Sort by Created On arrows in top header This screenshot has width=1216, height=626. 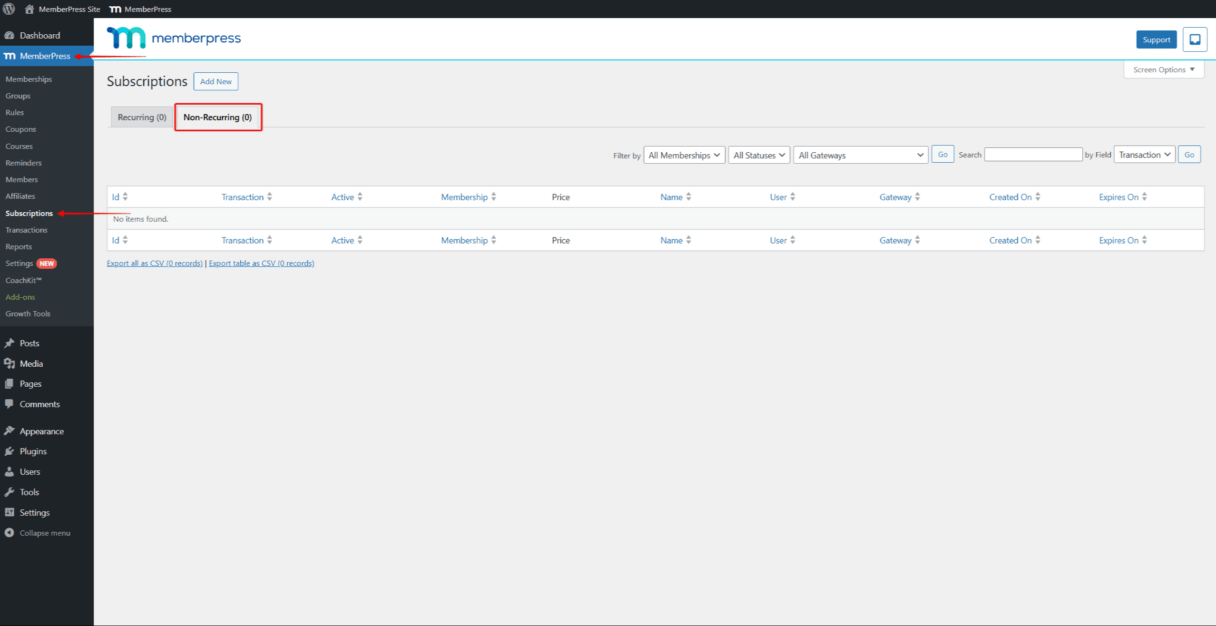point(1038,197)
